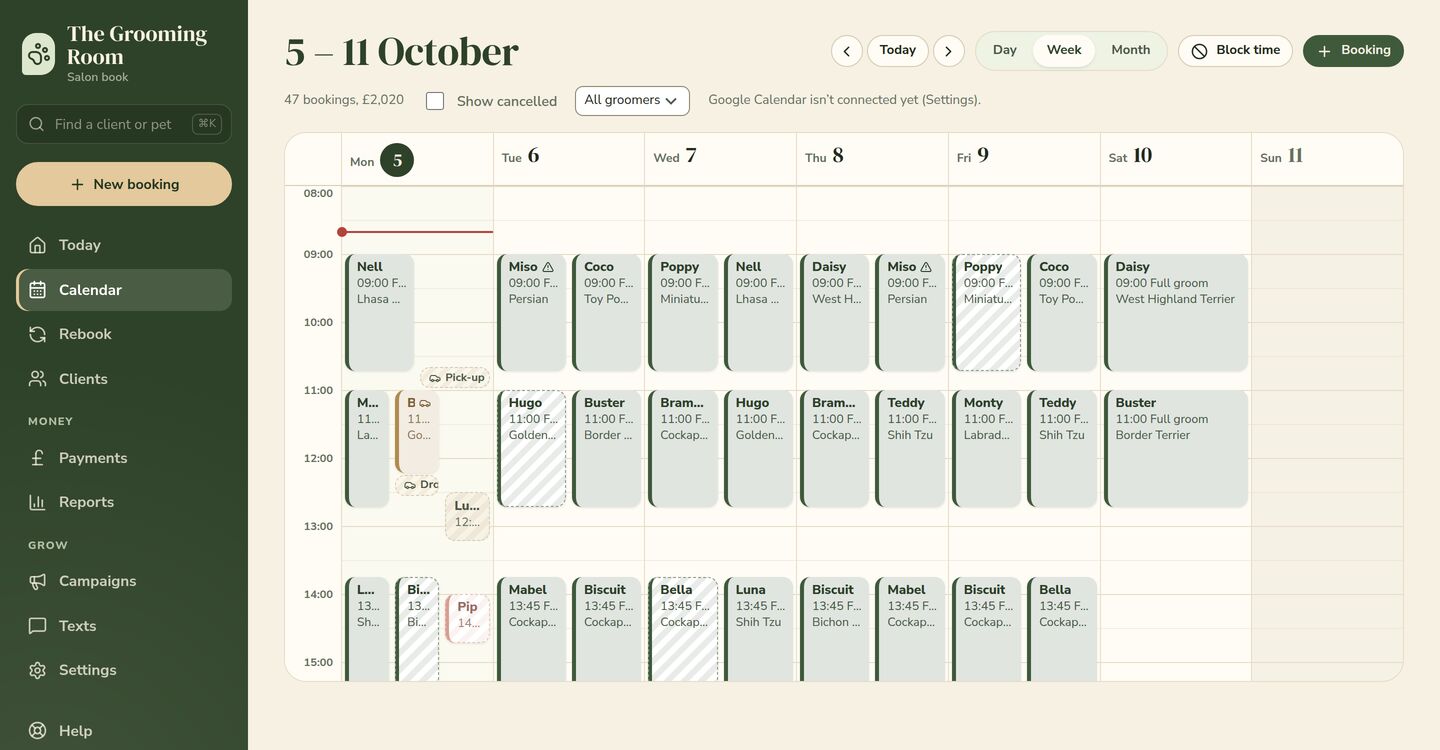Go to next week arrow
The width and height of the screenshot is (1440, 750).
tap(949, 51)
